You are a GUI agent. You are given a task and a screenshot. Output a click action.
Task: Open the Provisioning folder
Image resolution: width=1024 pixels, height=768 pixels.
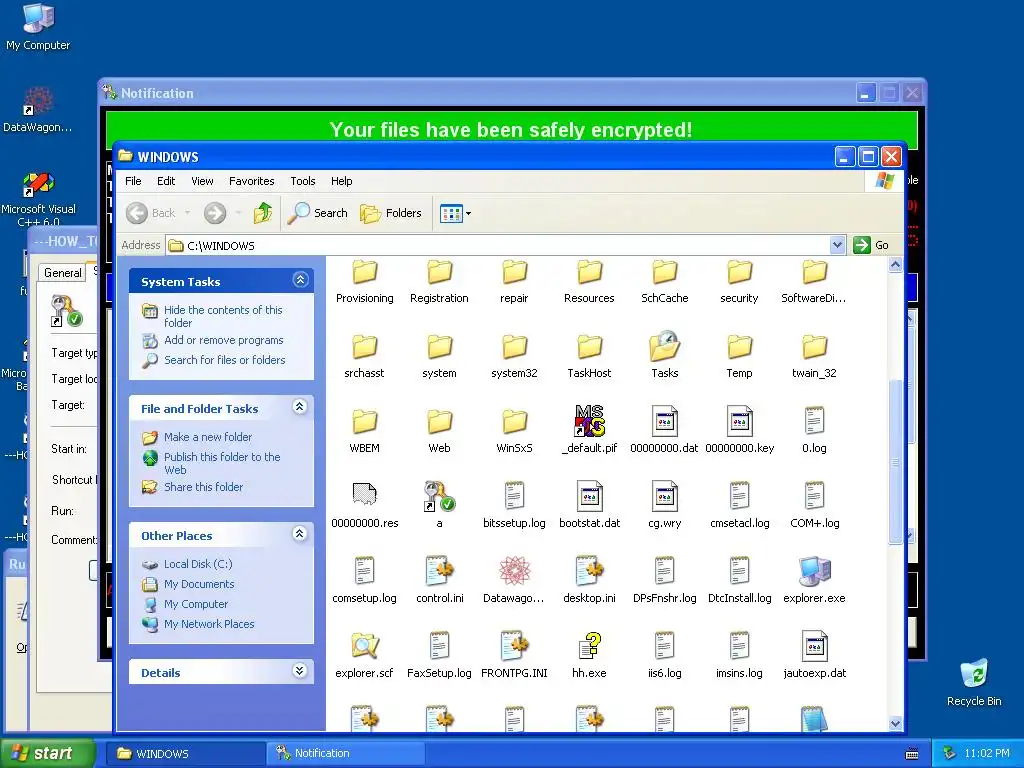point(364,282)
